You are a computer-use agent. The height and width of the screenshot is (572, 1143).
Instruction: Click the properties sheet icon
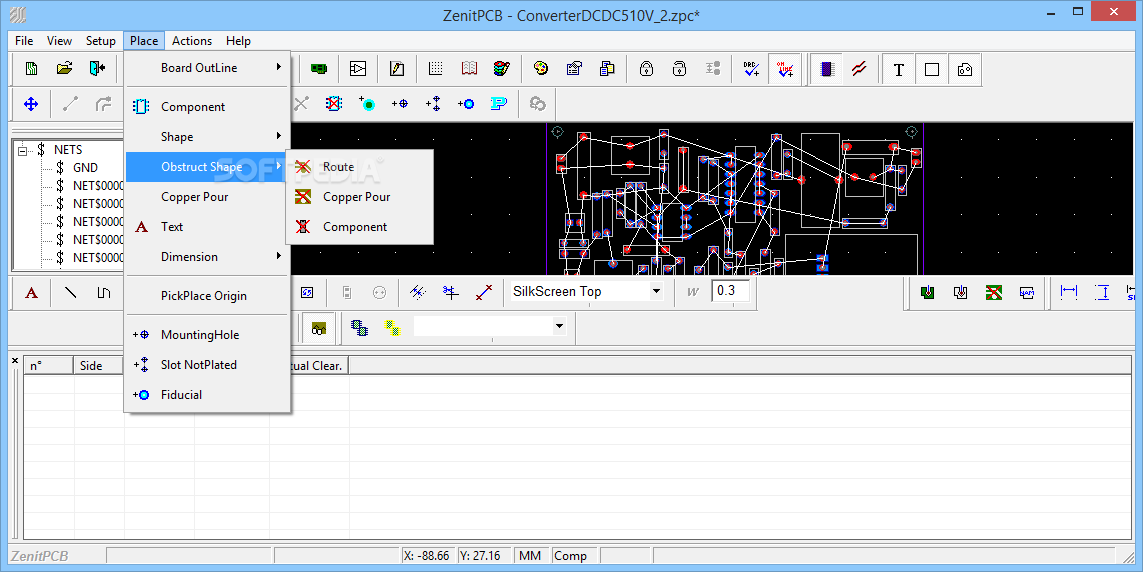tap(574, 68)
